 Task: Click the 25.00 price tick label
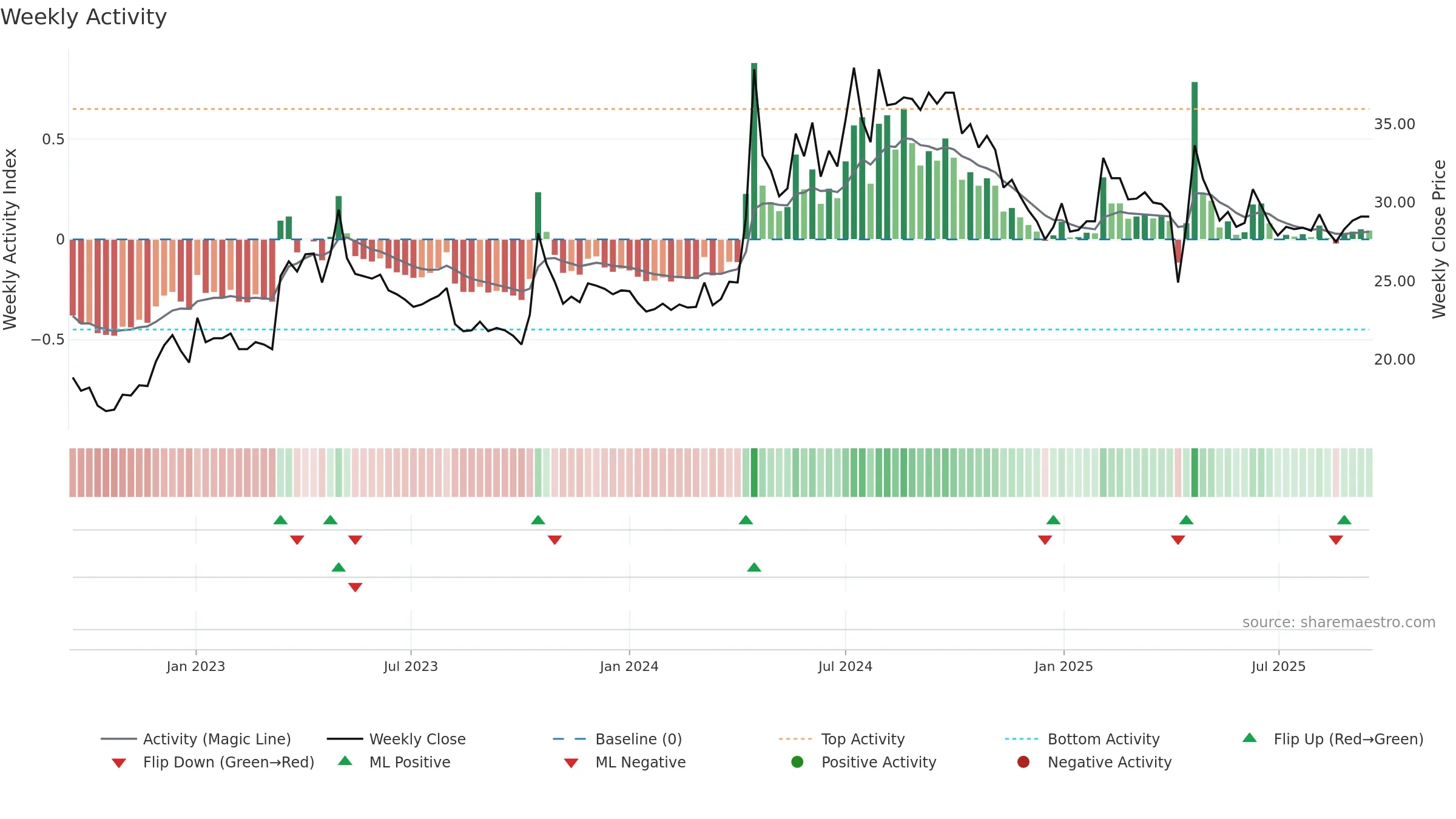(1394, 281)
